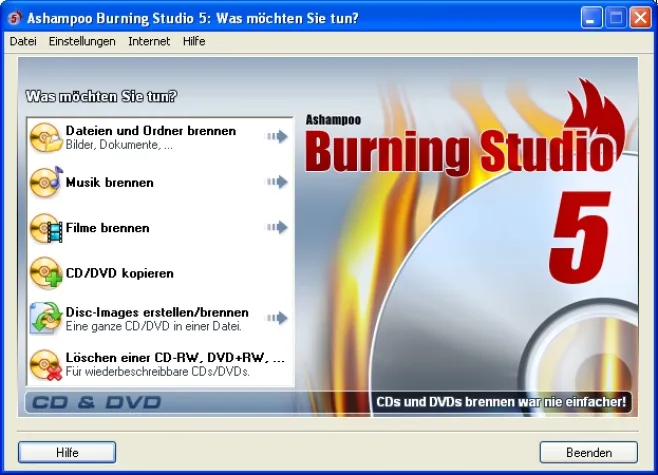Click subtitle Für wiederbeschreibbare CDs/DVDs
This screenshot has height=475, width=658.
(x=158, y=371)
